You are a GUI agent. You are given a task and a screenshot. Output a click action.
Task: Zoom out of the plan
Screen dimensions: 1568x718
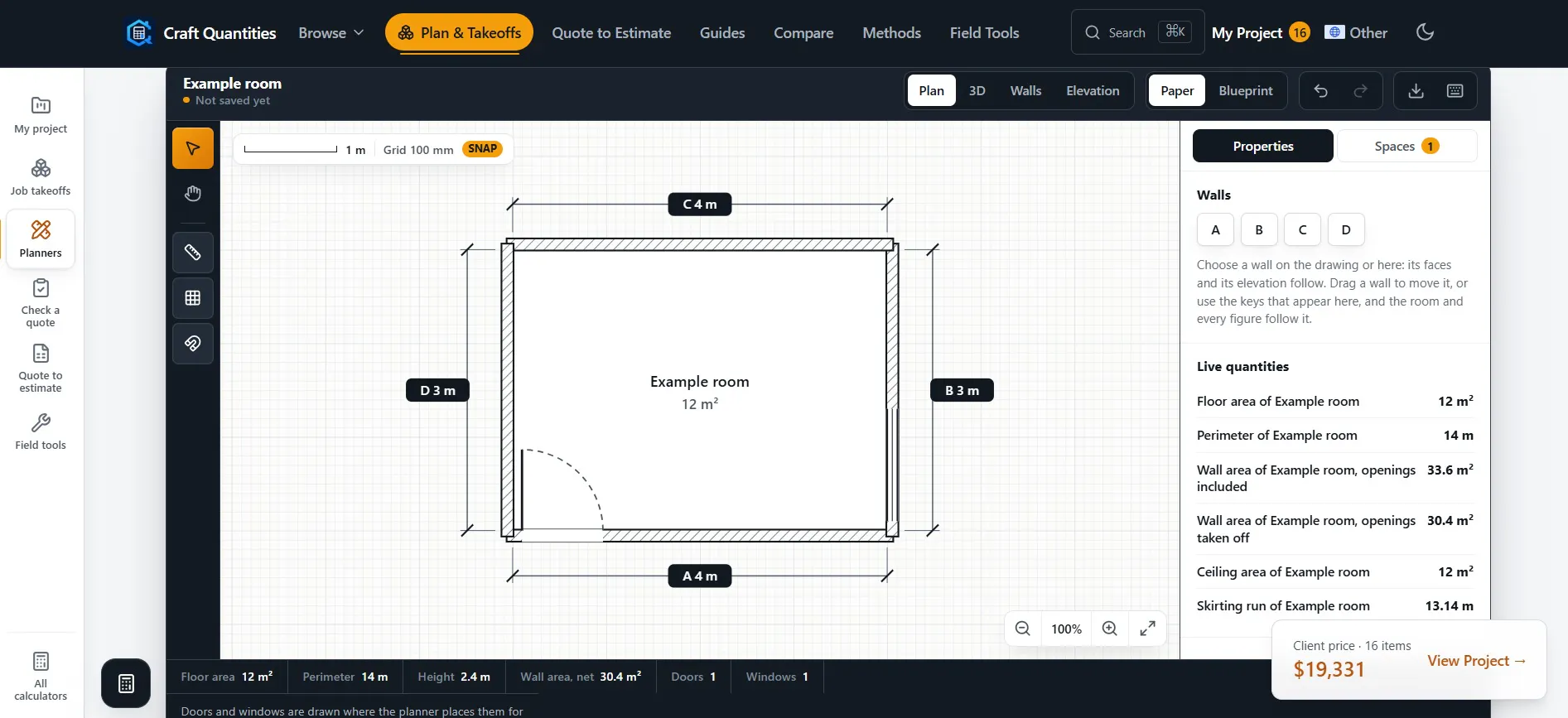coord(1023,629)
